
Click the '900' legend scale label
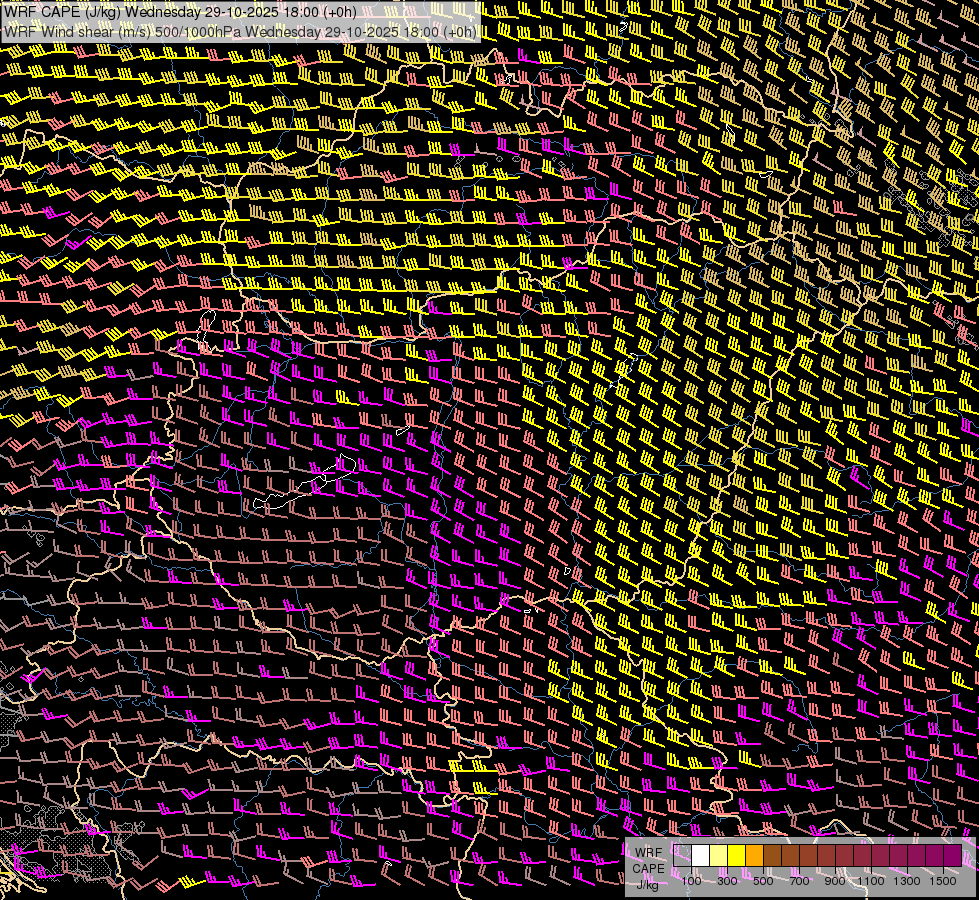tap(835, 881)
